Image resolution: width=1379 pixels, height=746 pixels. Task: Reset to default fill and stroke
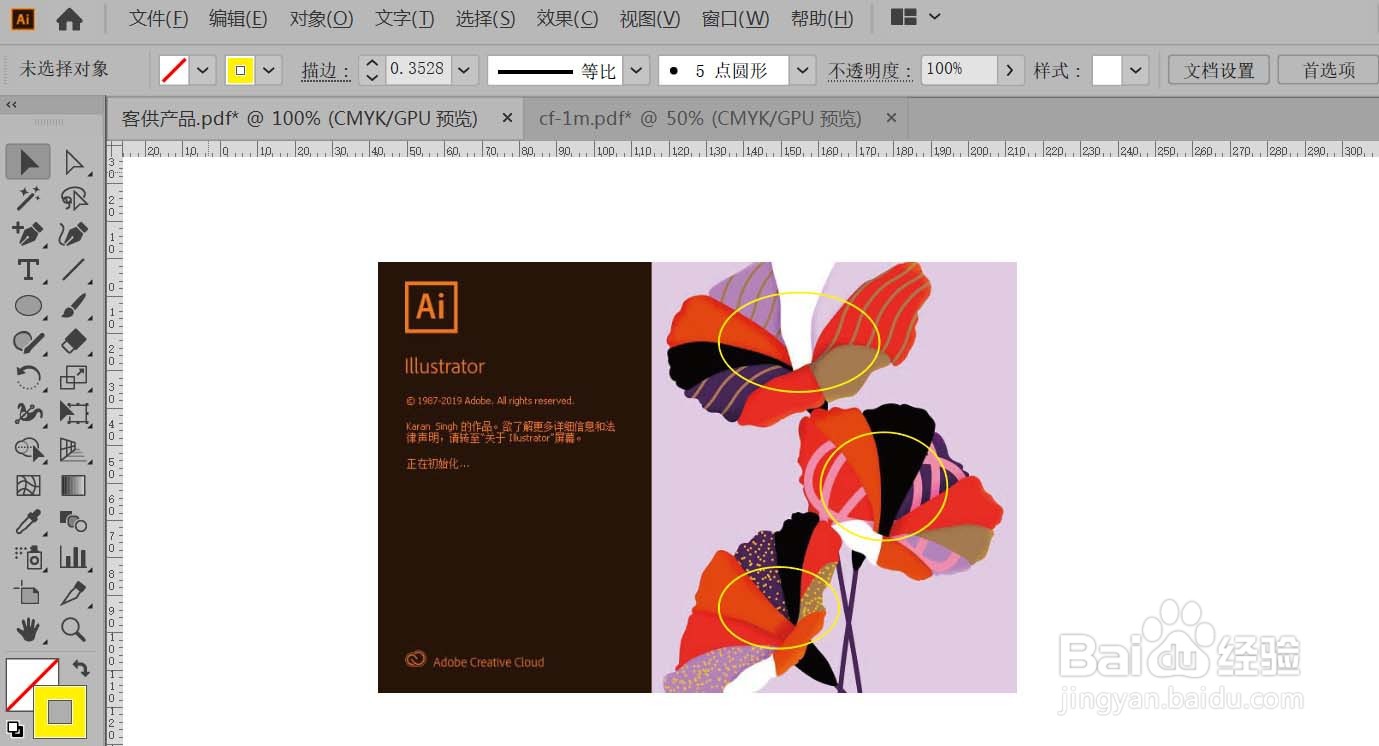[14, 728]
